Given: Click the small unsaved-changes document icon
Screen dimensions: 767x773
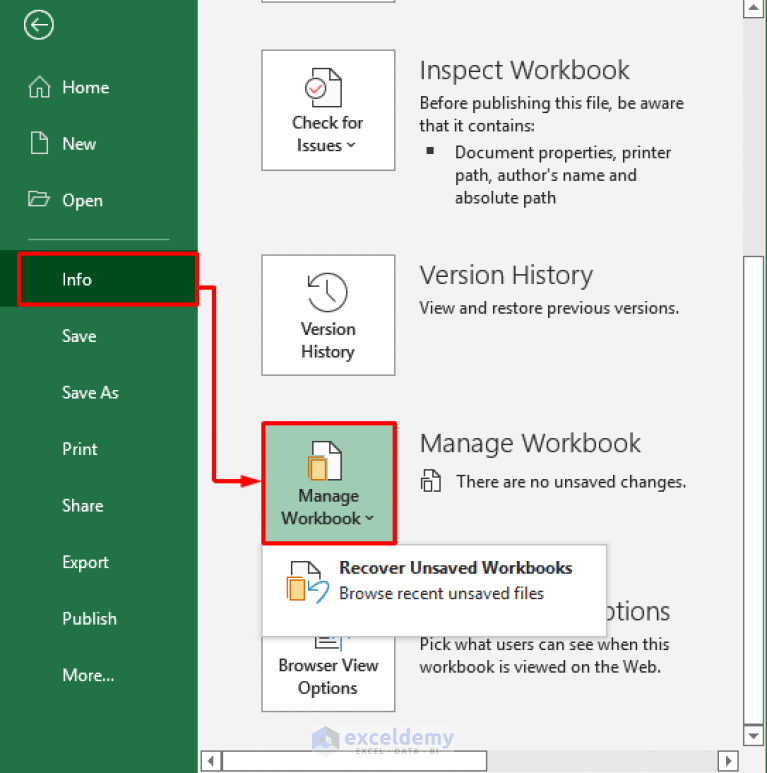Looking at the screenshot, I should pos(431,481).
